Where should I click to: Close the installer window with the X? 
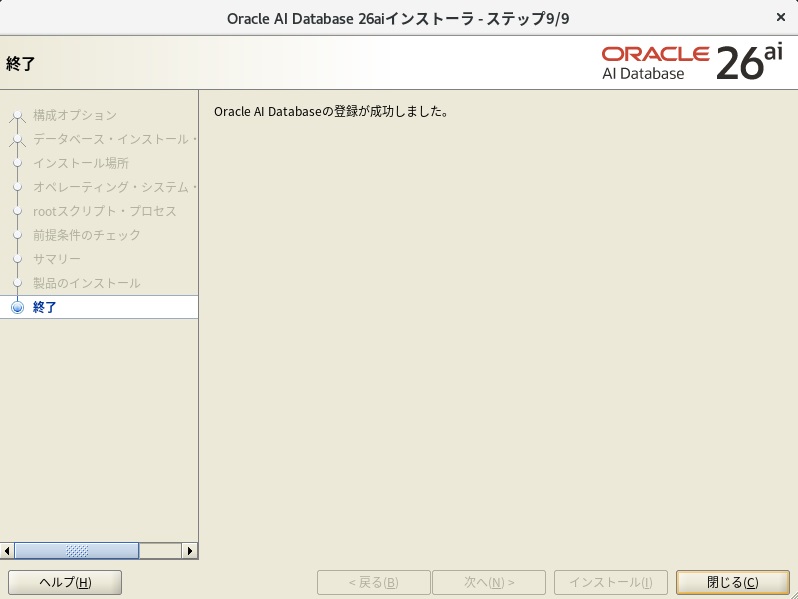[781, 18]
